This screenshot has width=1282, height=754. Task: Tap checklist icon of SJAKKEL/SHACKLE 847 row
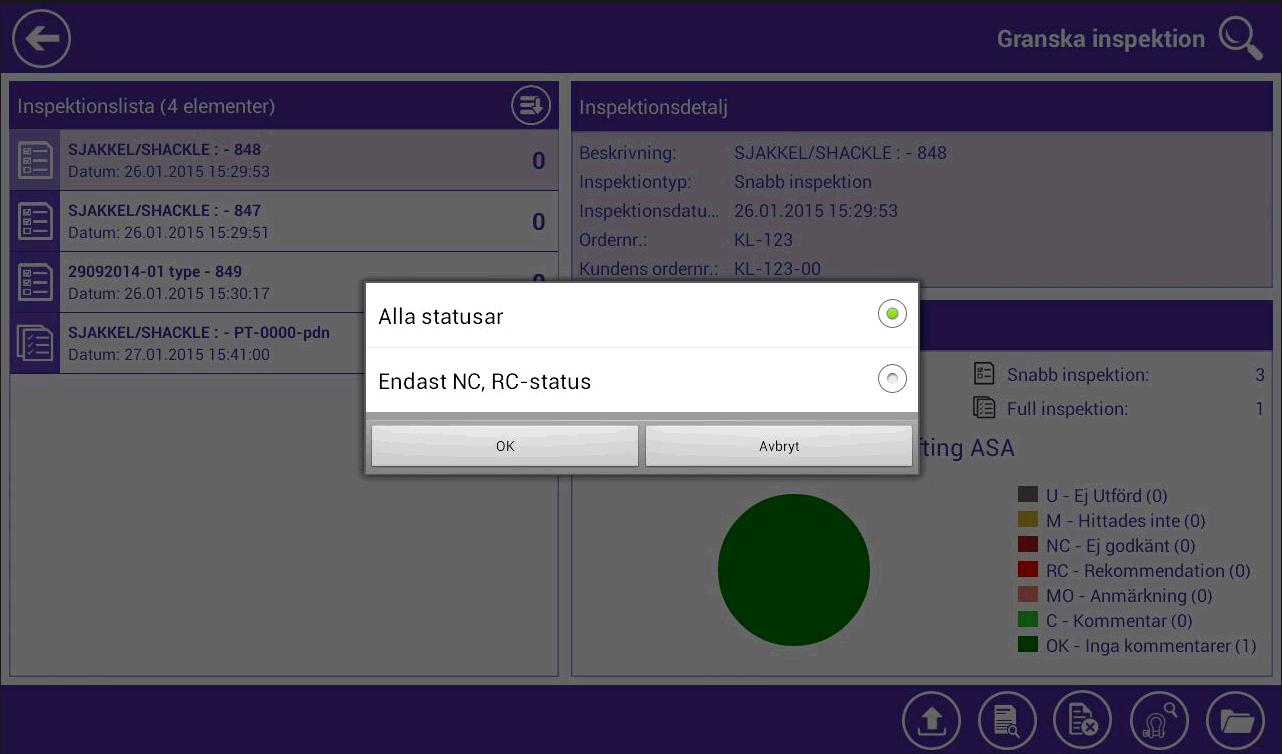pyautogui.click(x=35, y=221)
